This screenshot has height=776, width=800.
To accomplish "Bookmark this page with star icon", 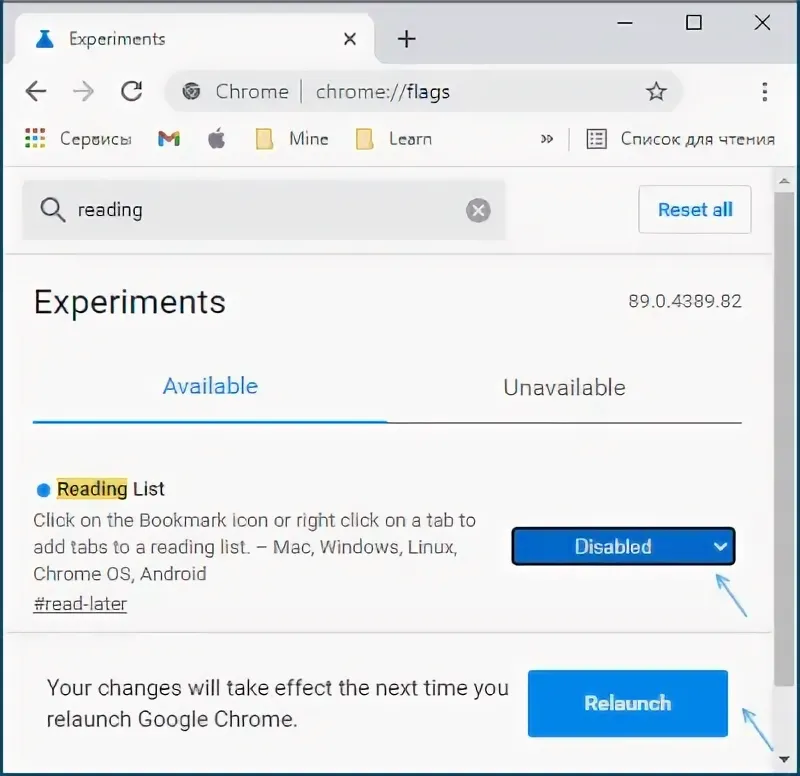I will pyautogui.click(x=656, y=92).
